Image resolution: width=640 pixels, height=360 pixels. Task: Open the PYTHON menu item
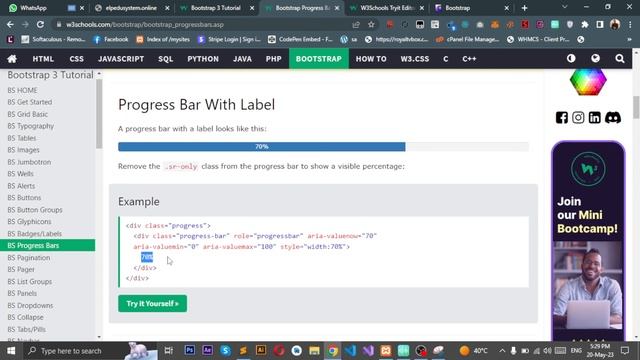click(203, 59)
